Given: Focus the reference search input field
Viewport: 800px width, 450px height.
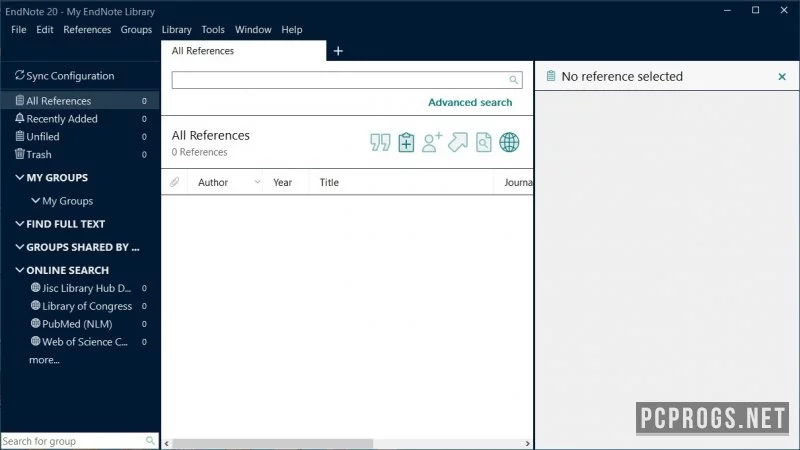Looking at the screenshot, I should coord(347,80).
